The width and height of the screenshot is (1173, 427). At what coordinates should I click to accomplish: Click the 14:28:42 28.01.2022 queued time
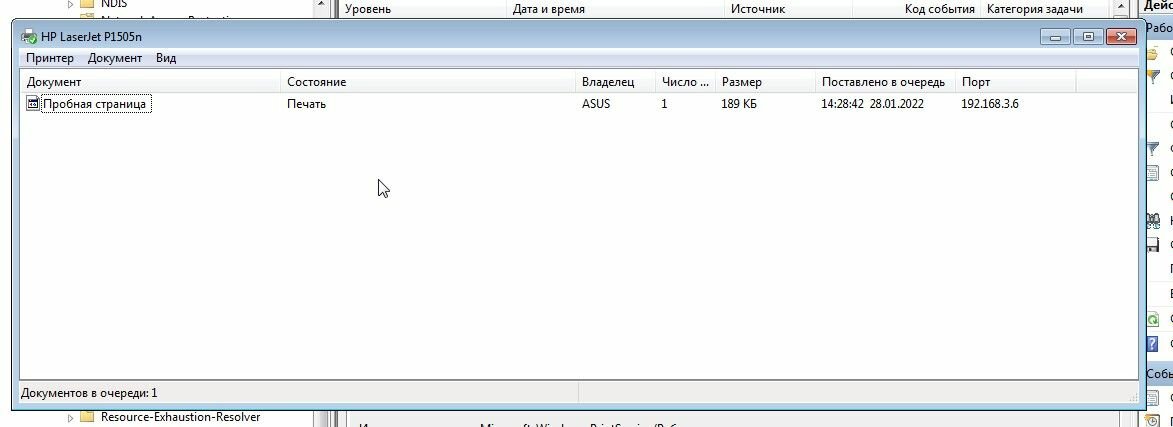pos(872,104)
